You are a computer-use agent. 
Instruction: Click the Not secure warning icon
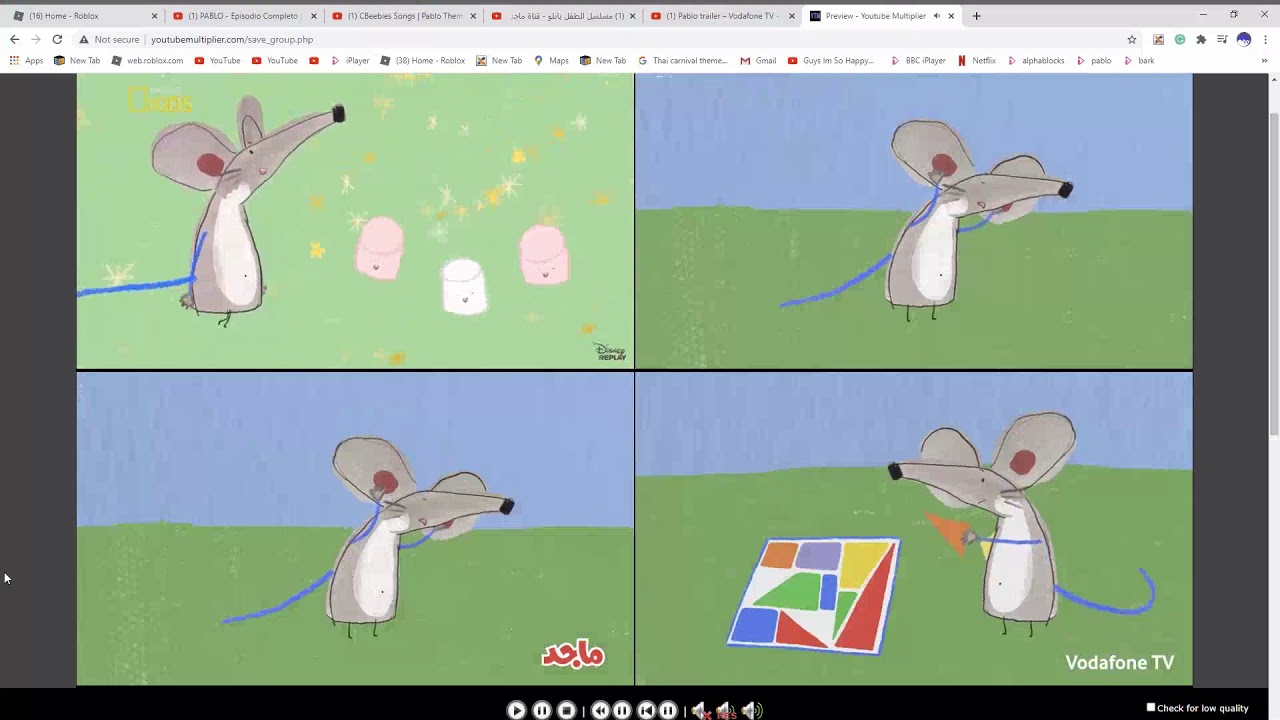[84, 39]
